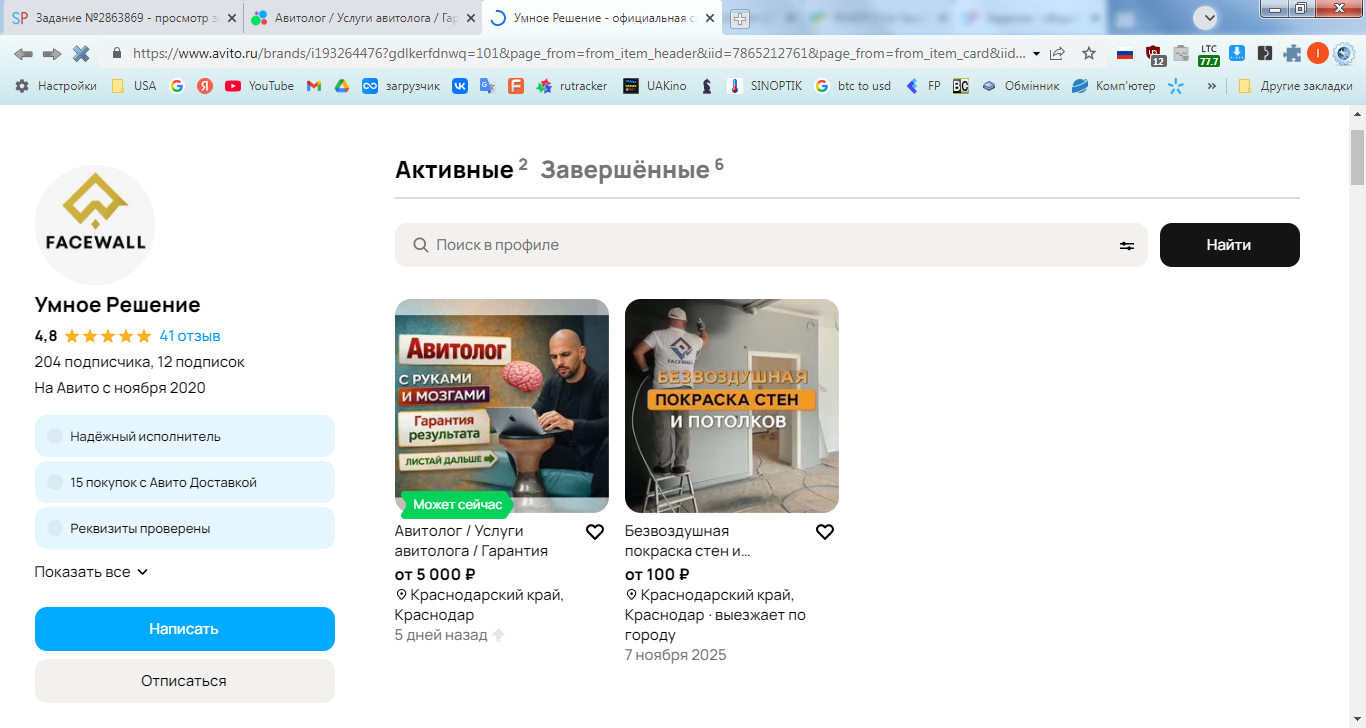Open search filters icon in profile search
The width and height of the screenshot is (1366, 728).
pos(1127,245)
